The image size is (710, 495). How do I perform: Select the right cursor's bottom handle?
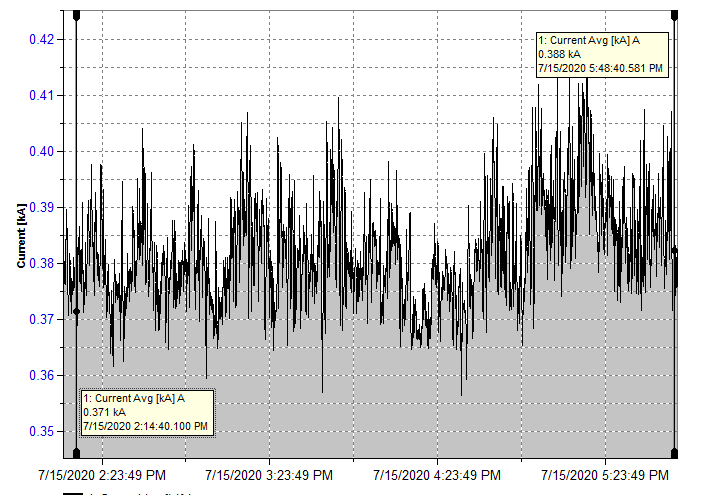tap(674, 453)
